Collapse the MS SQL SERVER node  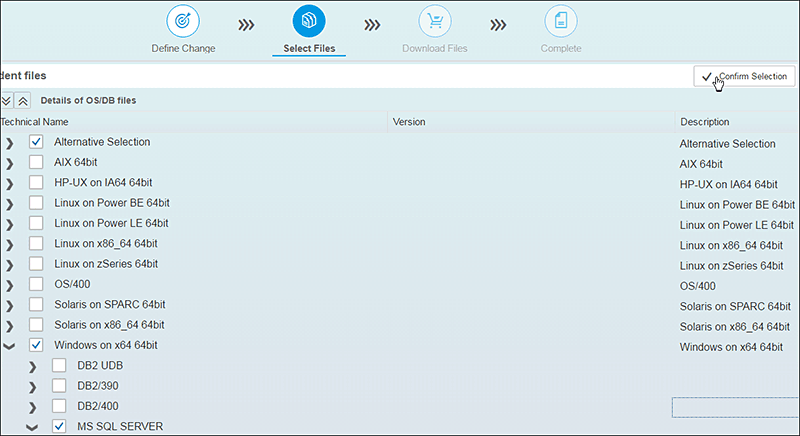pyautogui.click(x=32, y=427)
